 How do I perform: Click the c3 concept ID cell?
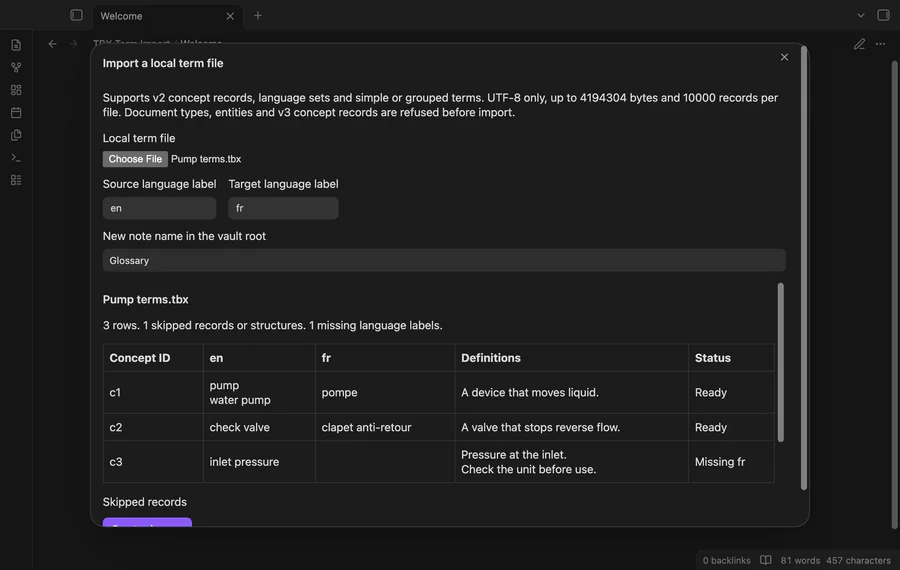[153, 462]
